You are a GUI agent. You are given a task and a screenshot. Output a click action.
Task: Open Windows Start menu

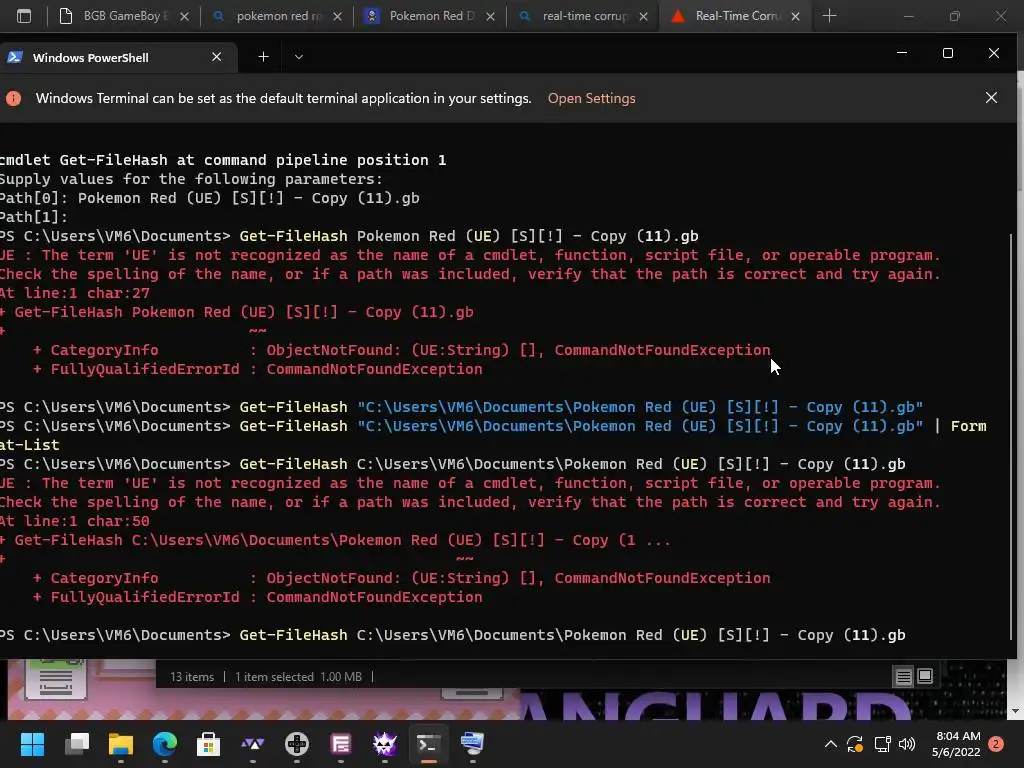click(x=32, y=743)
